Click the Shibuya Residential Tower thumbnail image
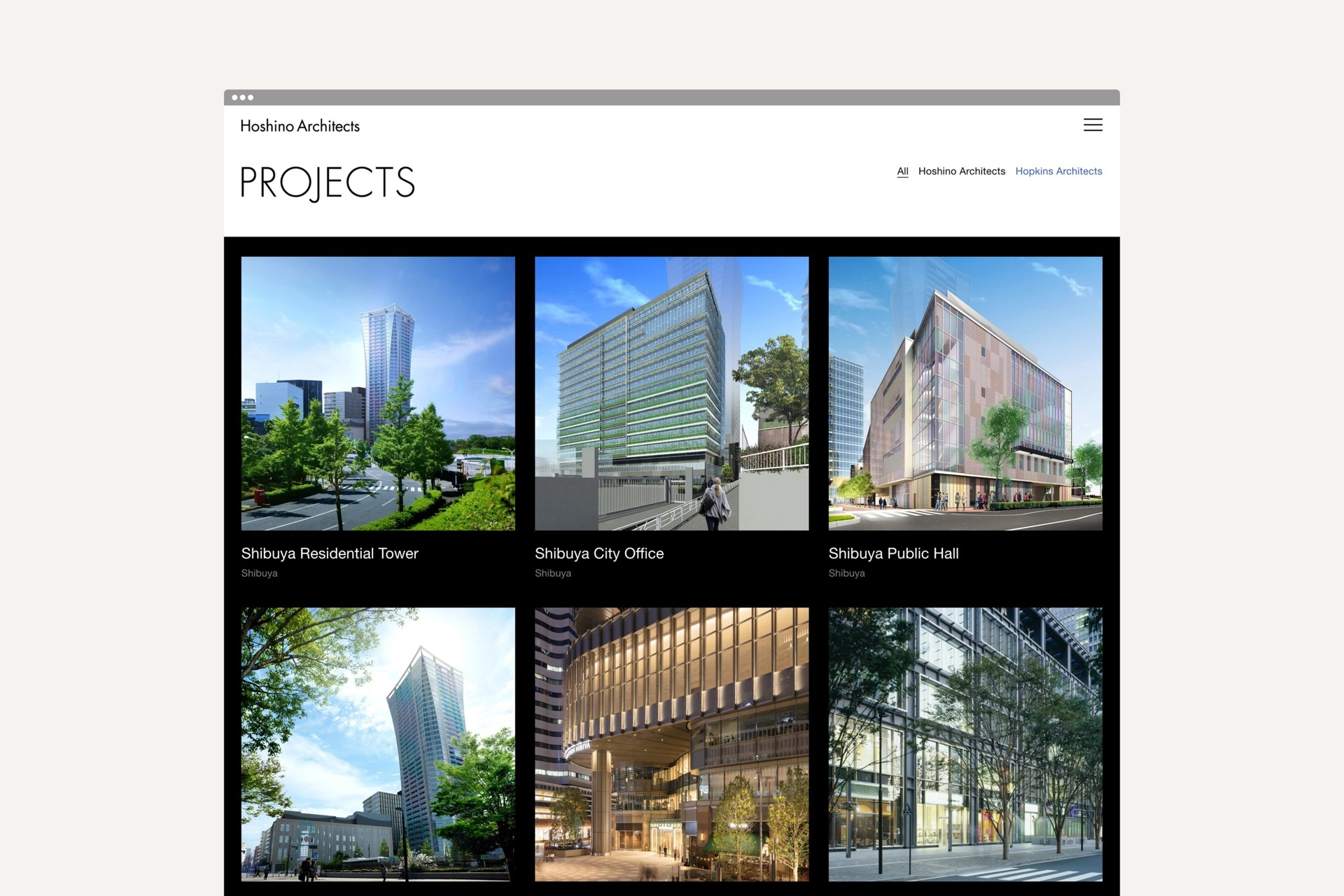 (377, 393)
